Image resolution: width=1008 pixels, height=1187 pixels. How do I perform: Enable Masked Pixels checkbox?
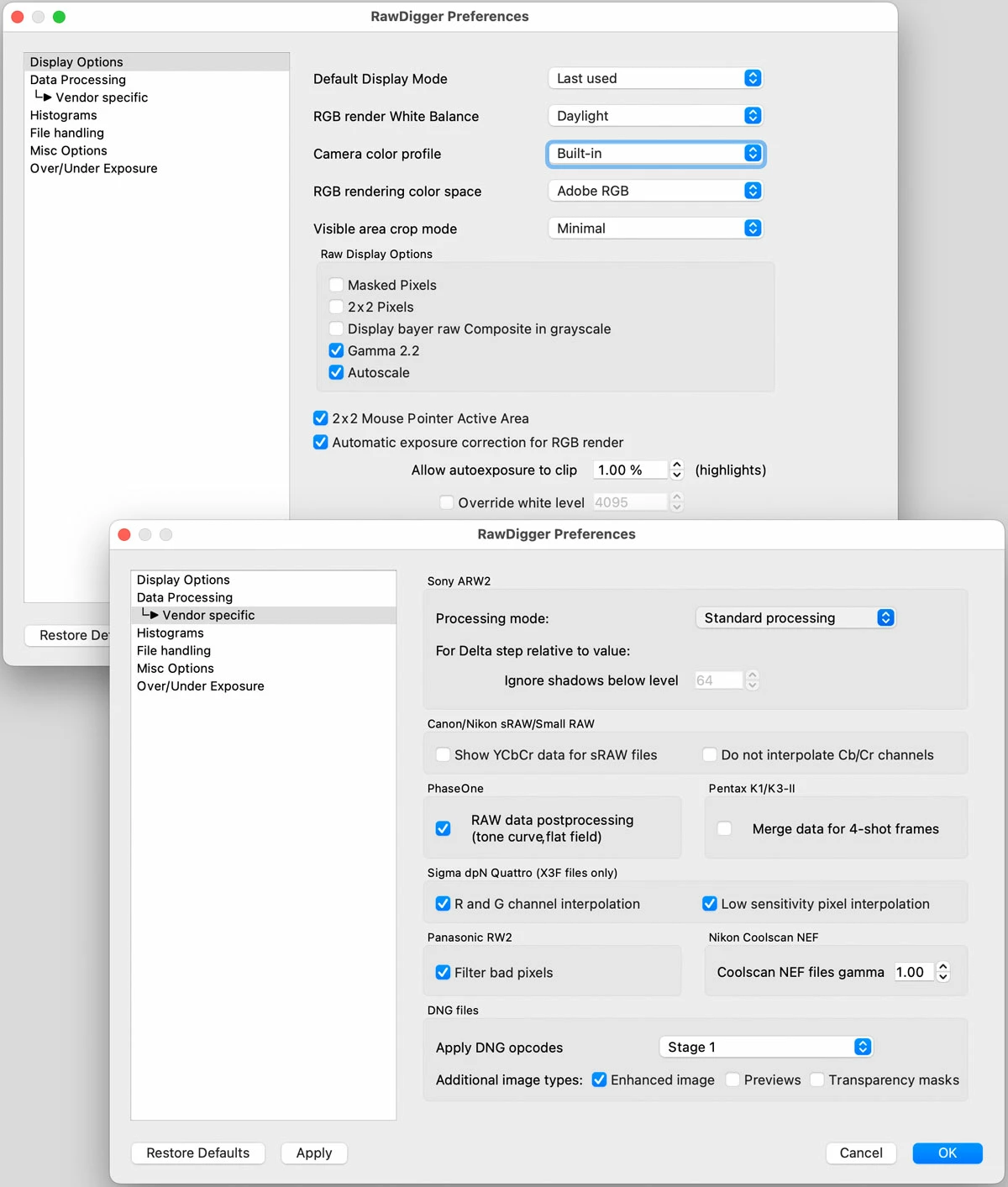pos(336,285)
